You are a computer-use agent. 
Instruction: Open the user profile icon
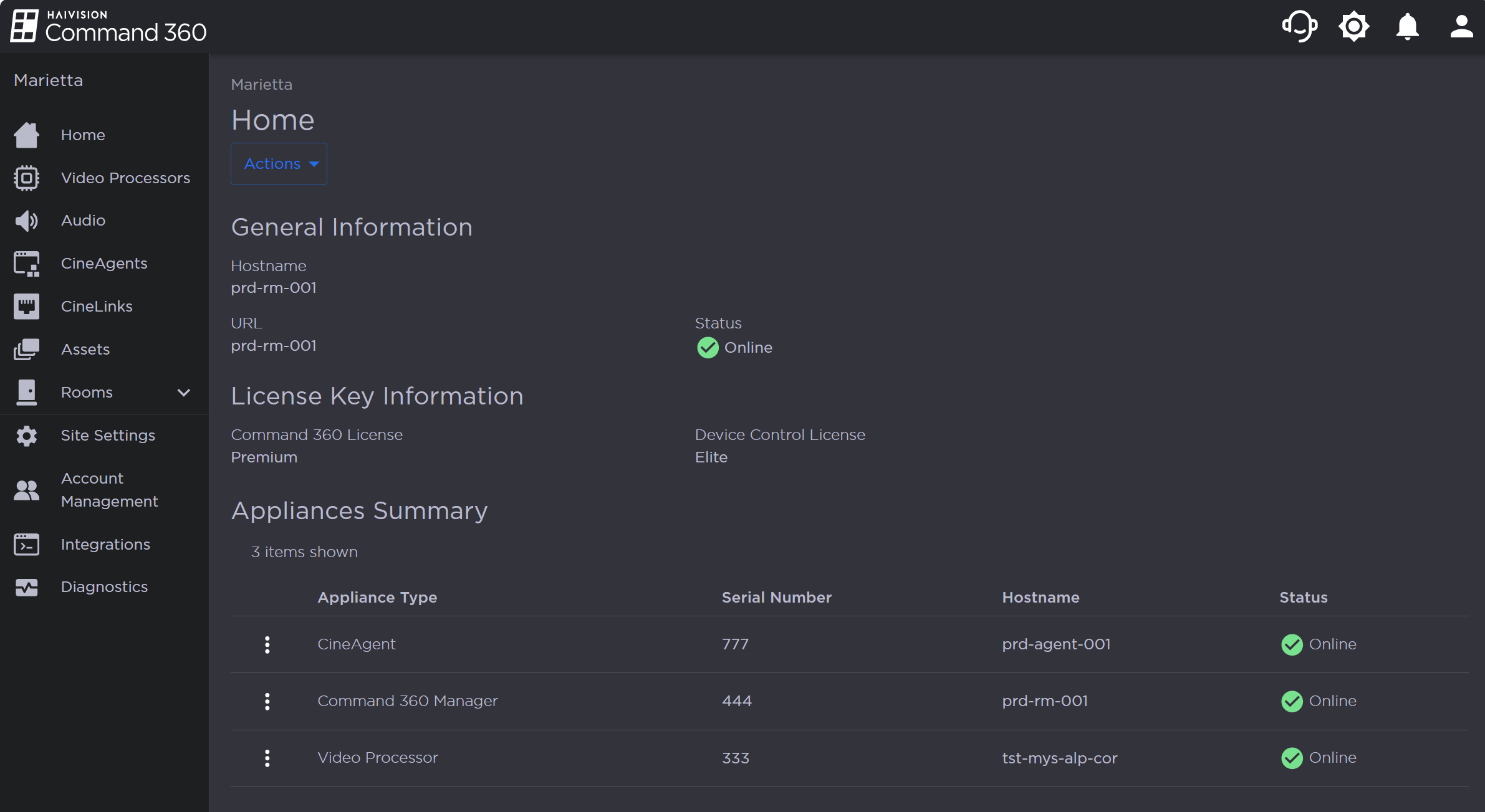(x=1461, y=27)
